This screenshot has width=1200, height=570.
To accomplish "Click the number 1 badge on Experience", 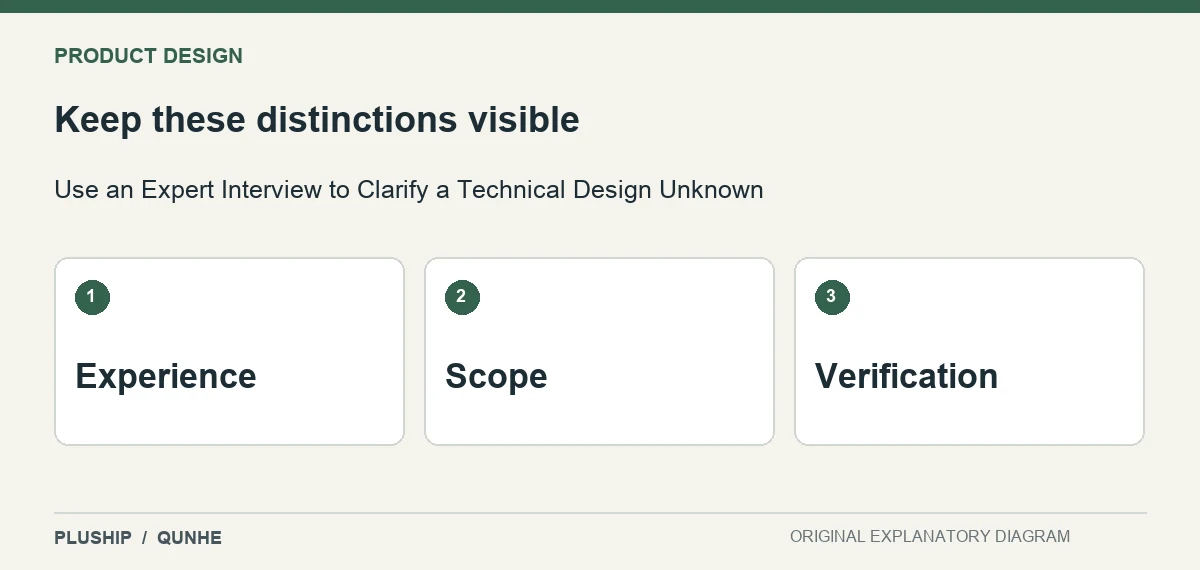I will [x=92, y=297].
